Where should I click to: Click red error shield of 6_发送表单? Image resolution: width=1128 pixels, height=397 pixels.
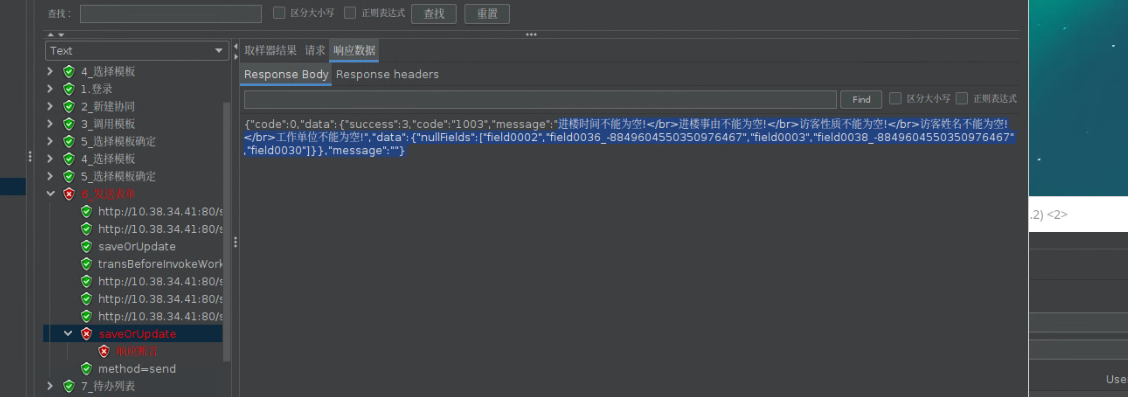(69, 193)
